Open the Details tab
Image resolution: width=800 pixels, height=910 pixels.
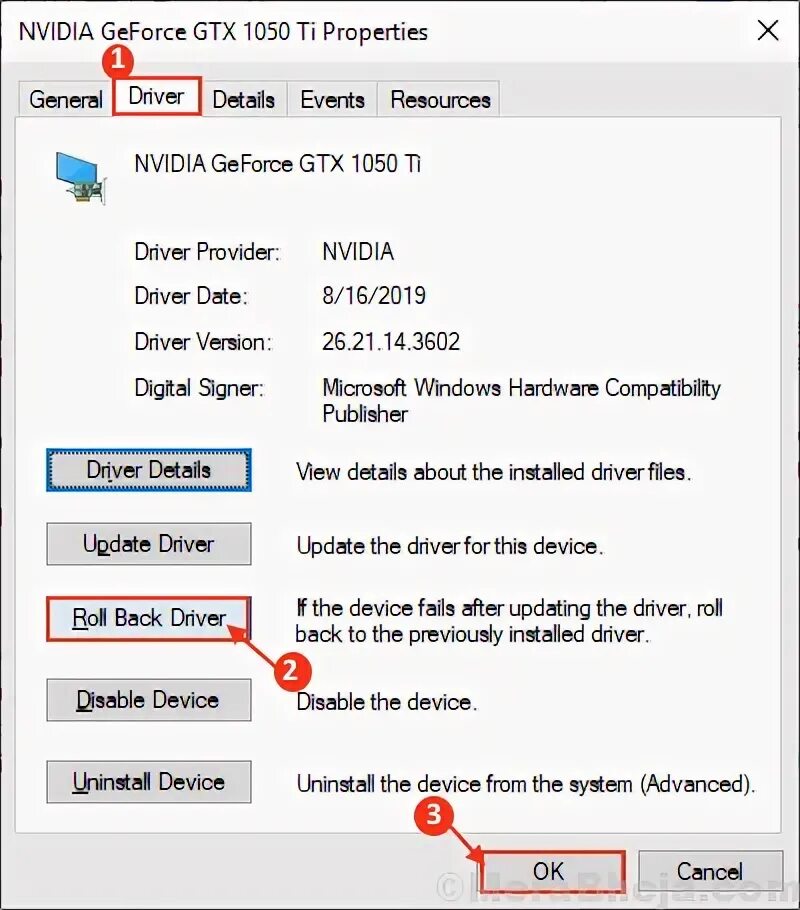tap(244, 99)
